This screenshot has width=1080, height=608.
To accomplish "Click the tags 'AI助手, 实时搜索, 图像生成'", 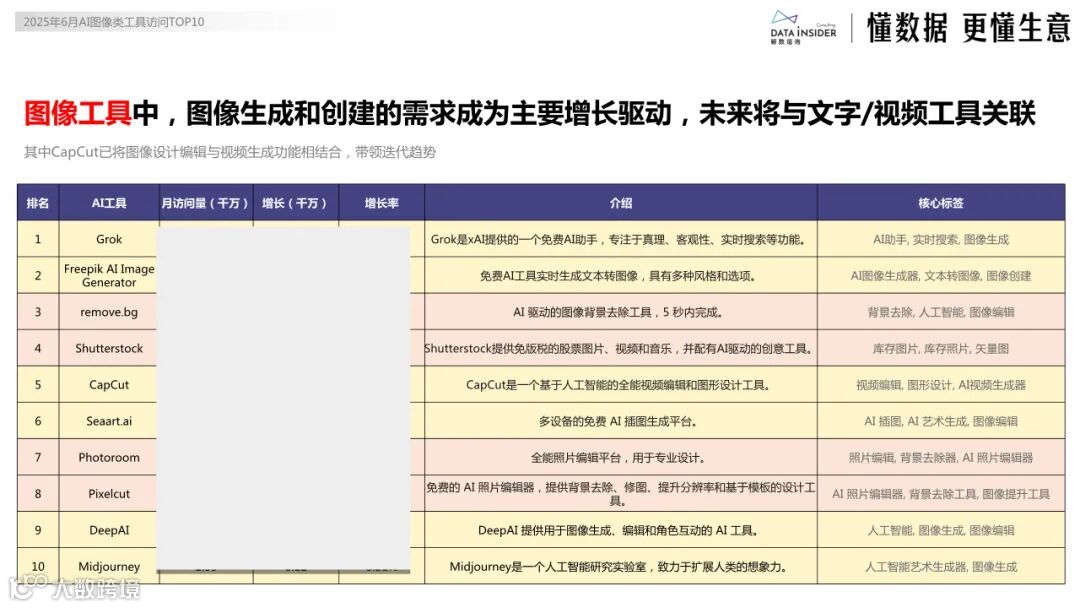I will (941, 240).
